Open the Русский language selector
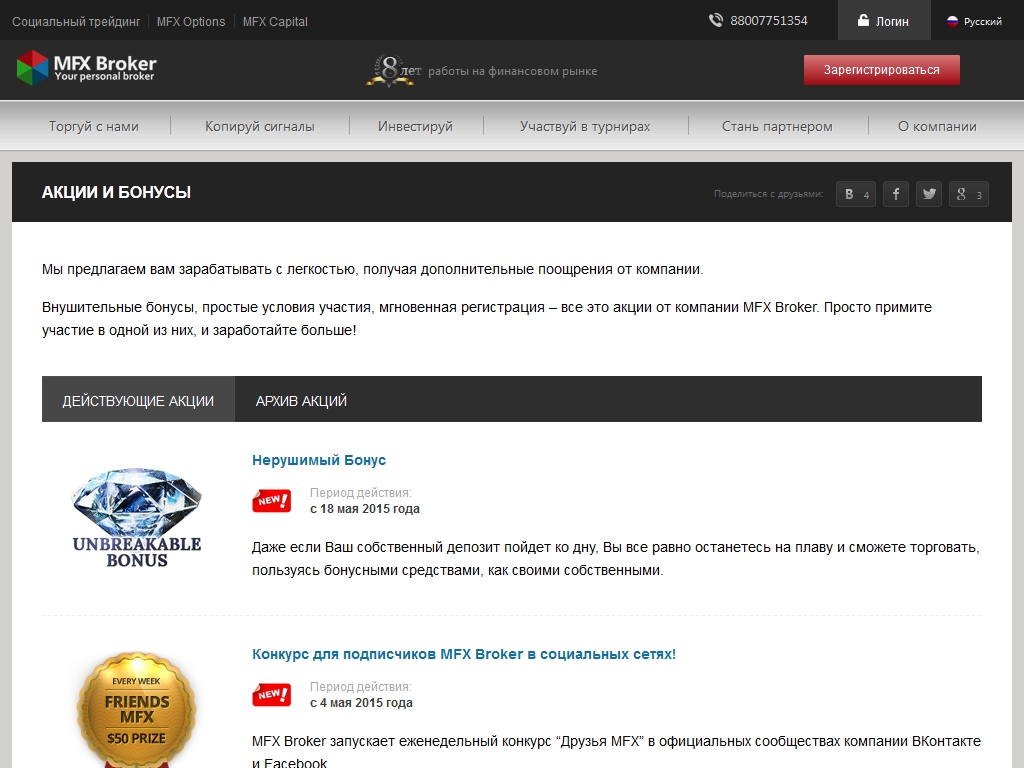This screenshot has width=1024, height=768. (974, 21)
